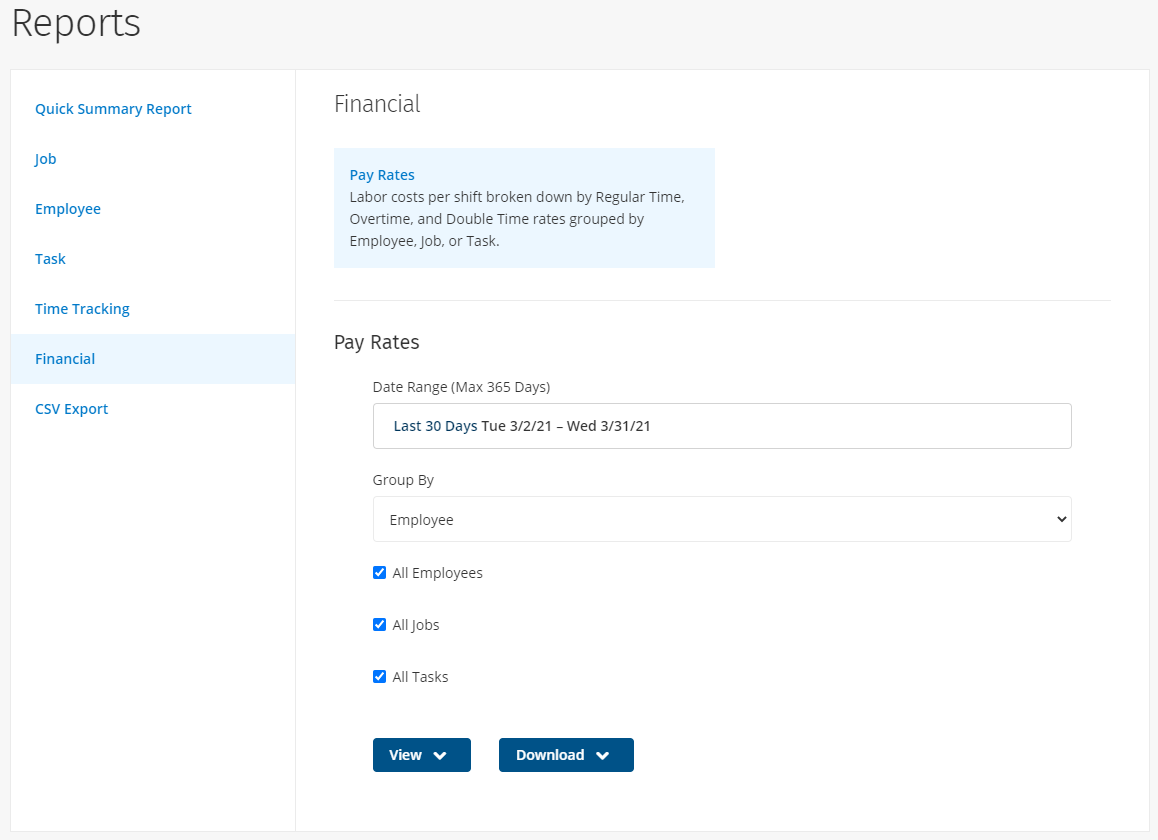The width and height of the screenshot is (1158, 840).
Task: Open the CSV Export section
Action: [71, 408]
